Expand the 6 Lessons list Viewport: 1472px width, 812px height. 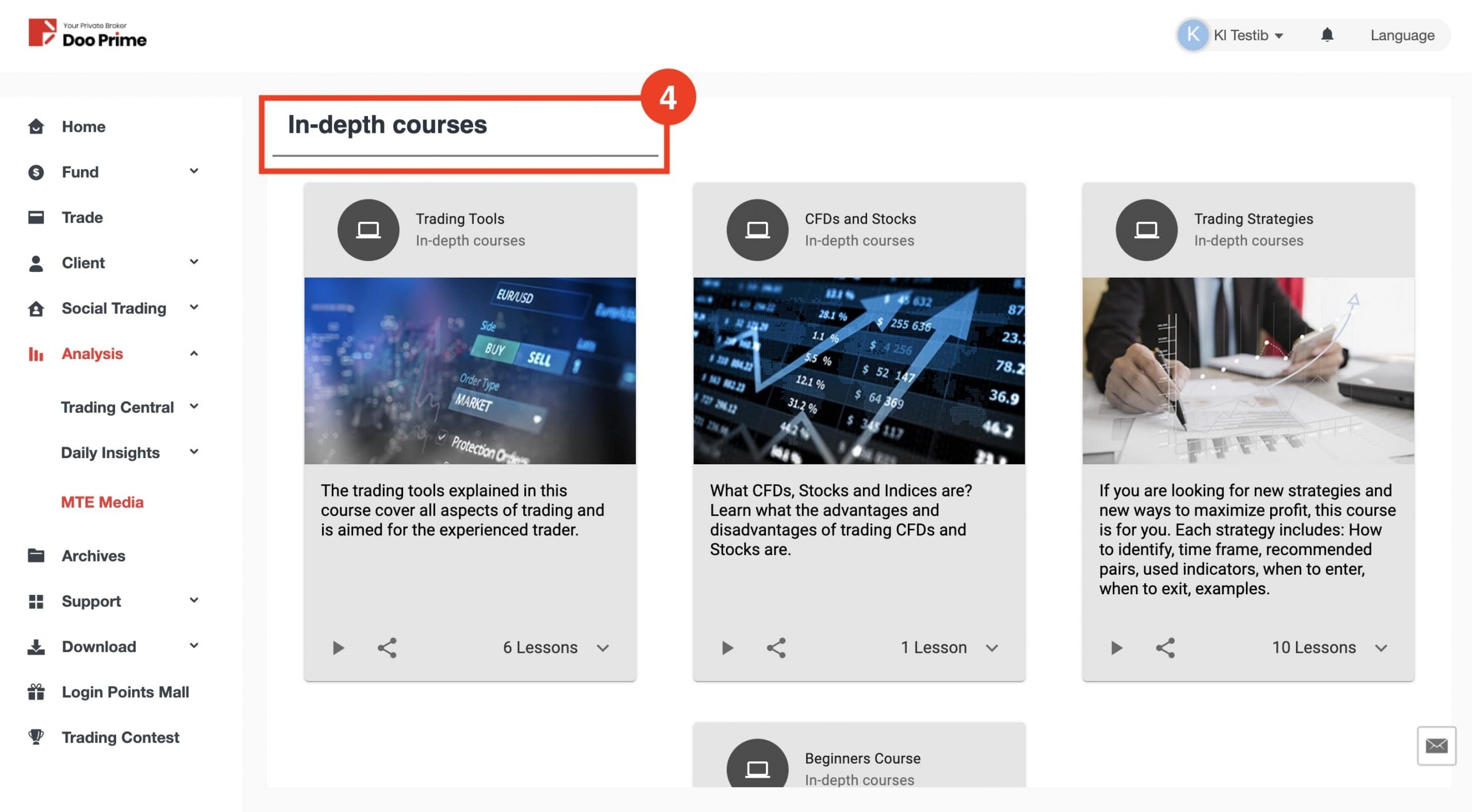coord(603,648)
